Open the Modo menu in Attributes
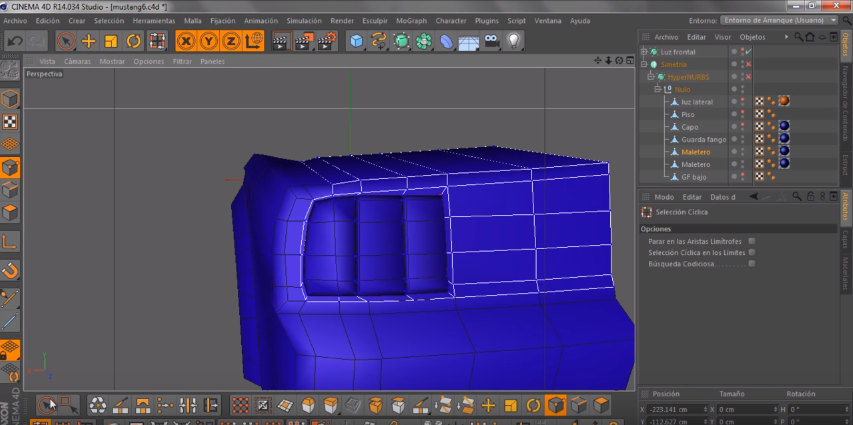This screenshot has width=853, height=425. (x=664, y=197)
